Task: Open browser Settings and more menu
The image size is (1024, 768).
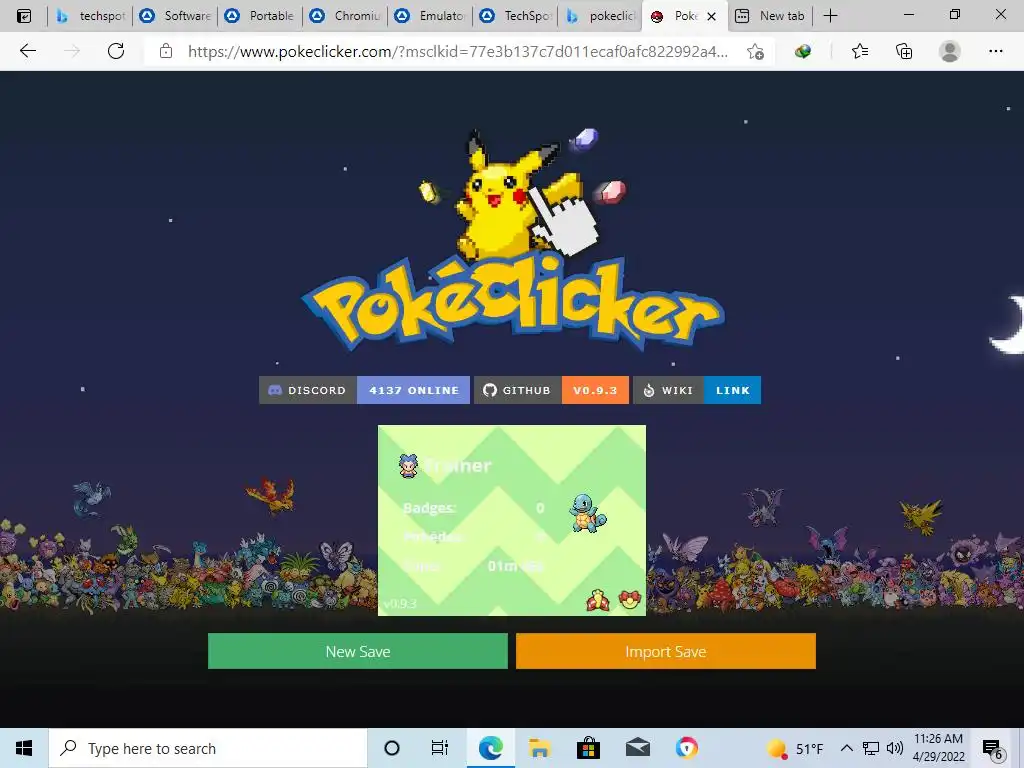Action: [x=995, y=51]
